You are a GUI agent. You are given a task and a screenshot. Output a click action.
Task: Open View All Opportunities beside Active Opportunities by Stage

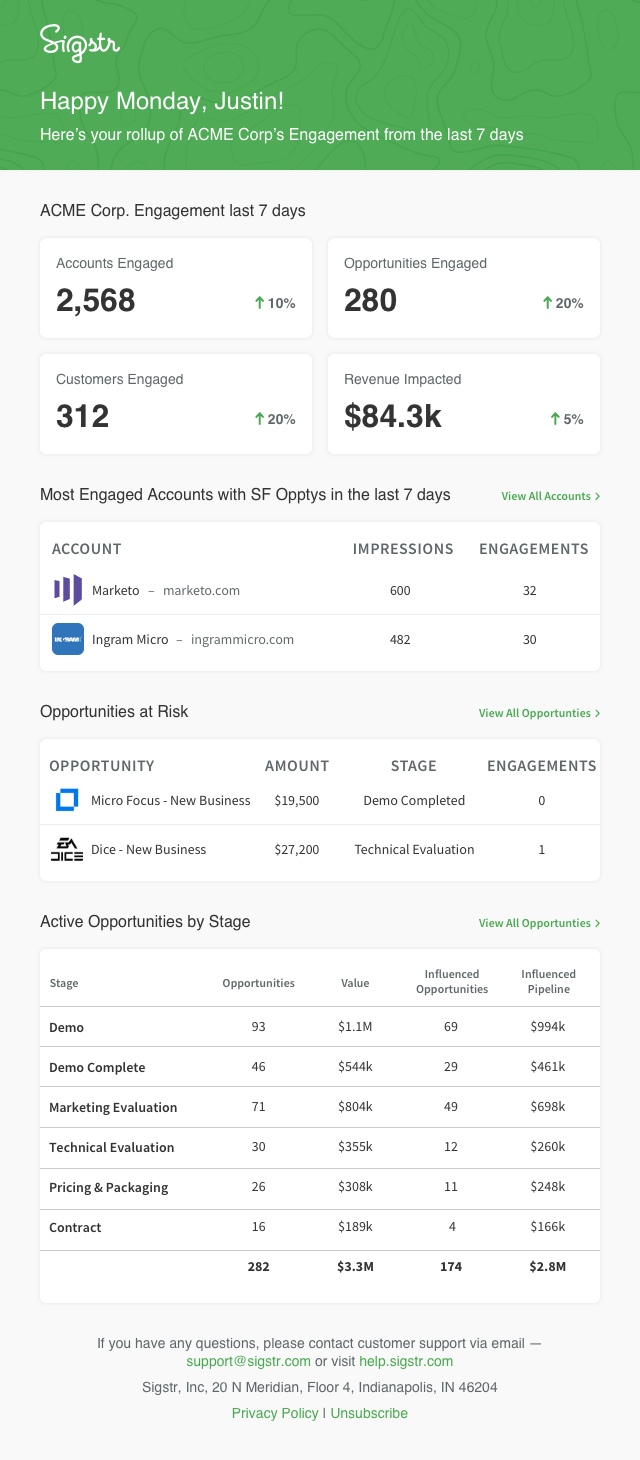539,923
